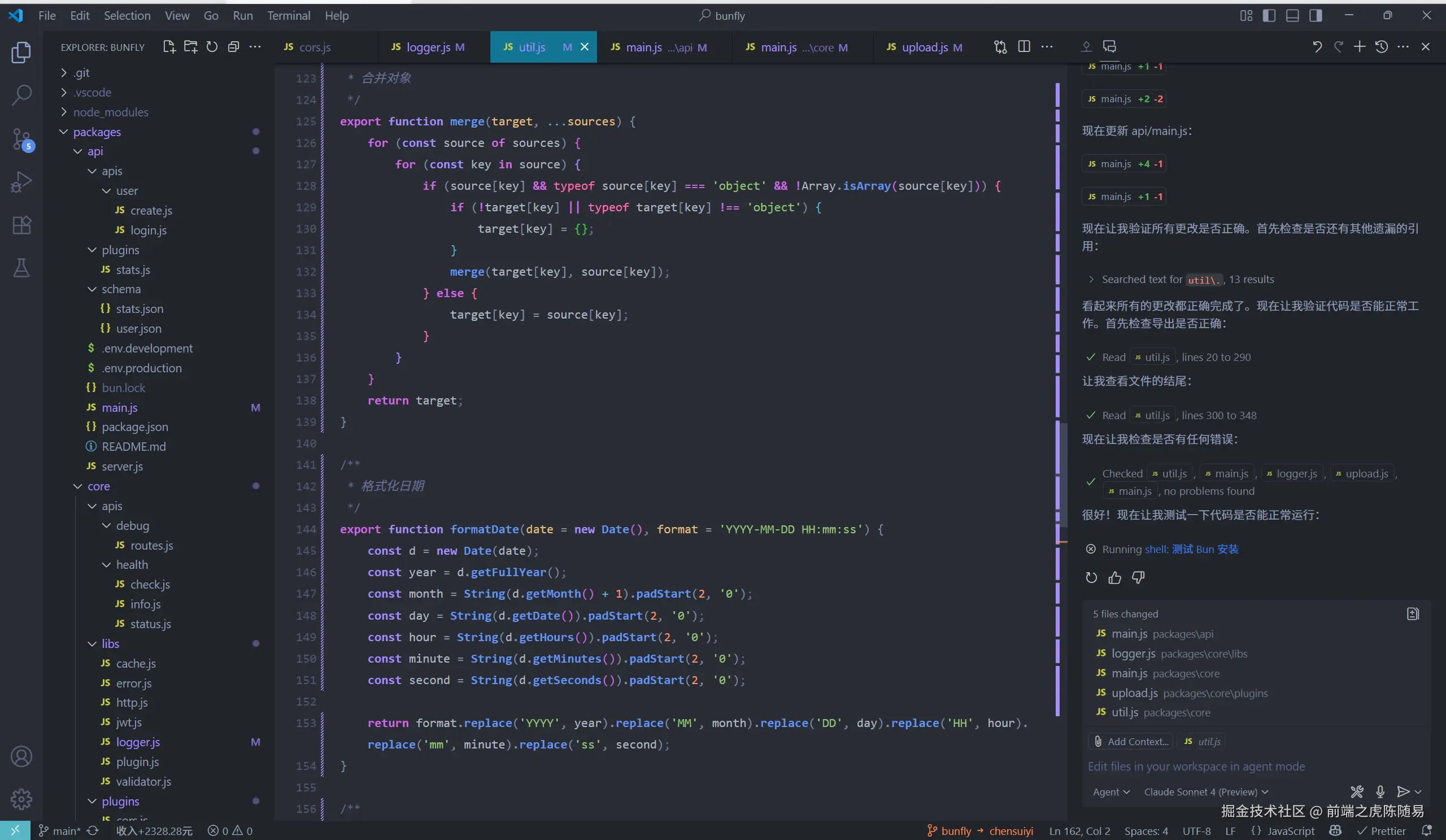Open Claude Sonnet 4 model picker
The height and width of the screenshot is (840, 1446).
tap(1205, 792)
